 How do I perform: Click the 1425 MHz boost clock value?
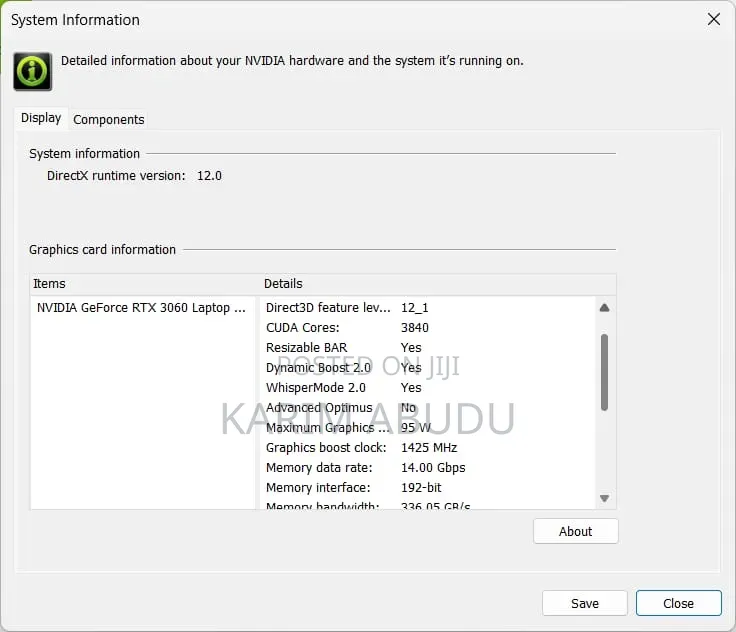[x=429, y=447]
